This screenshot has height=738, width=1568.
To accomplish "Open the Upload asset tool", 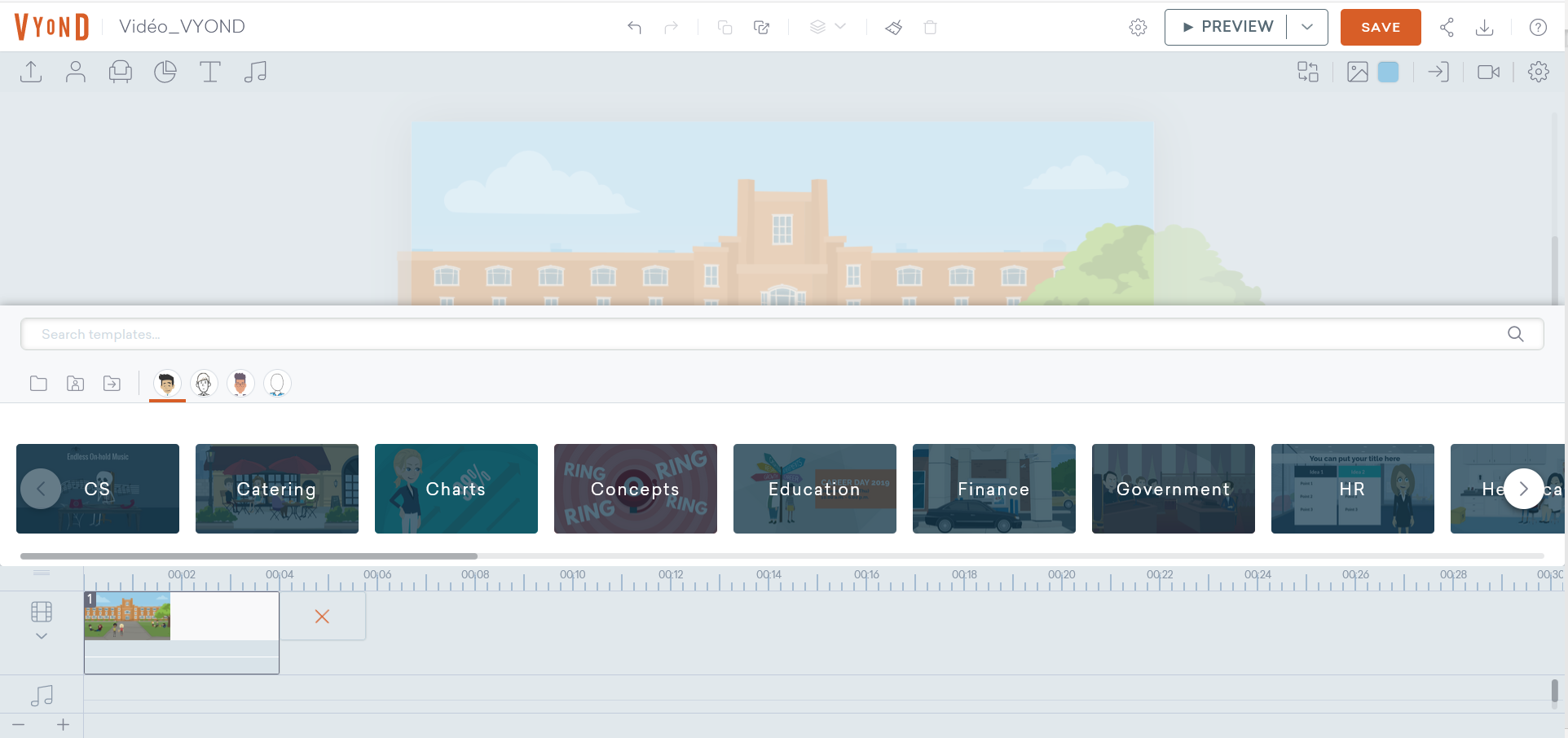I will 31,72.
